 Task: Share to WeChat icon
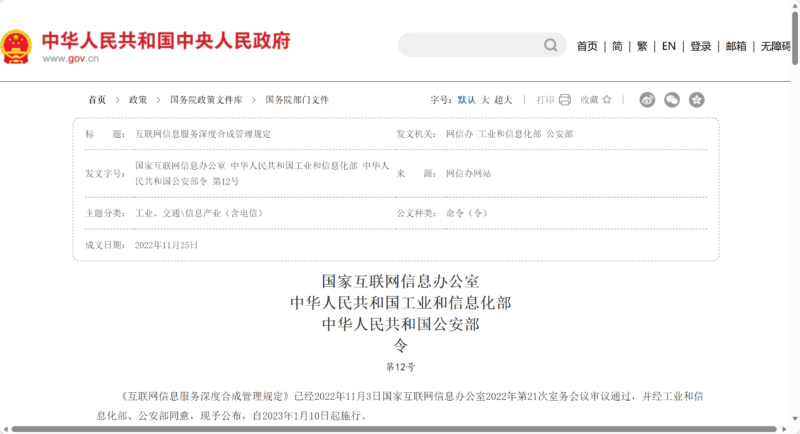(x=672, y=100)
